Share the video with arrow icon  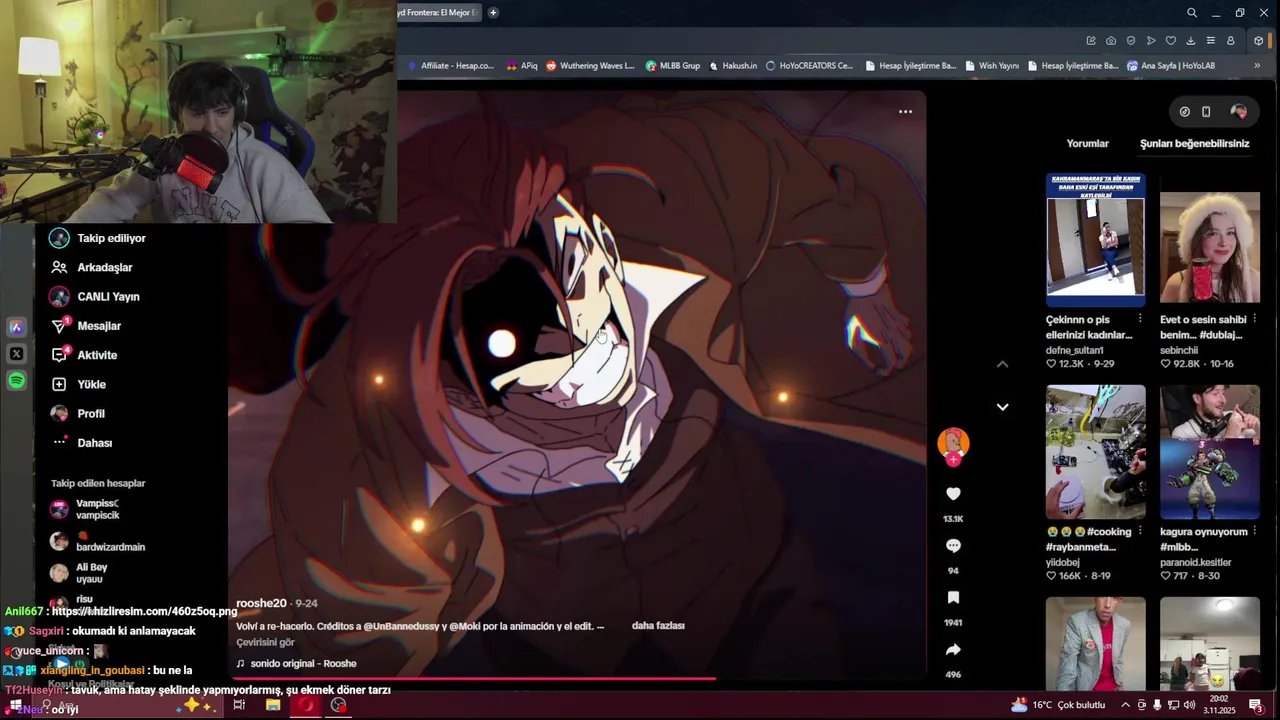point(953,650)
